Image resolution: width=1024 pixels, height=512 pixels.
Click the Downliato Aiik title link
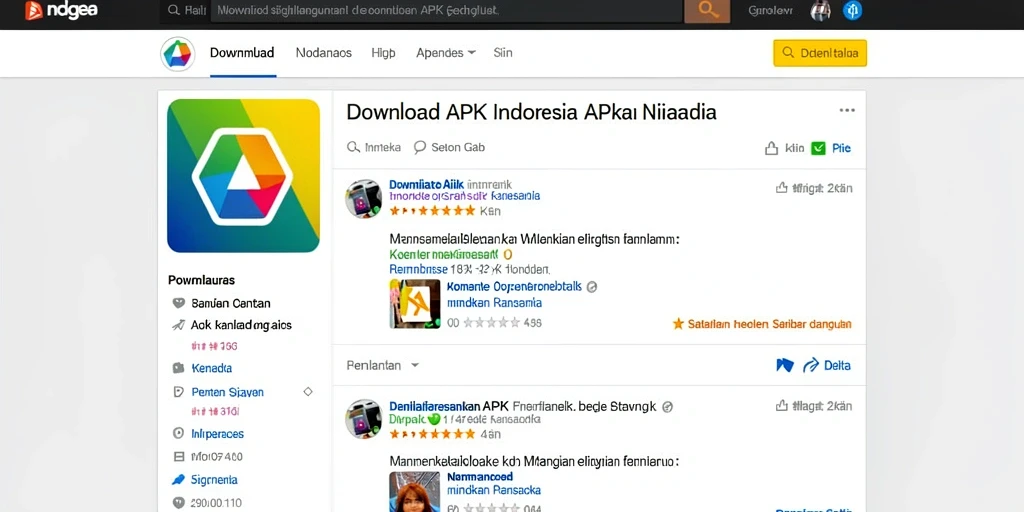(x=426, y=185)
